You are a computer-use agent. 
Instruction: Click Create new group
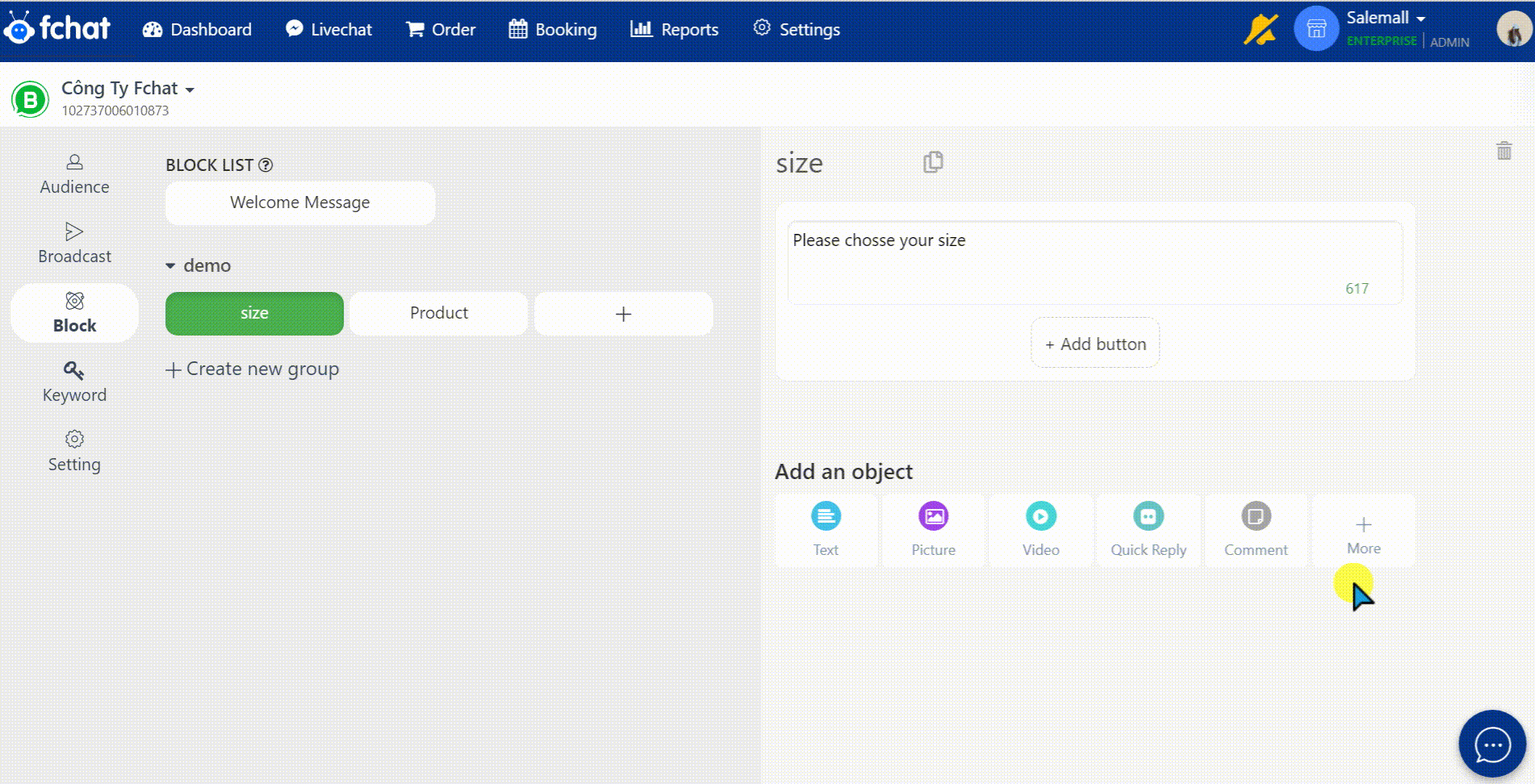click(x=253, y=369)
